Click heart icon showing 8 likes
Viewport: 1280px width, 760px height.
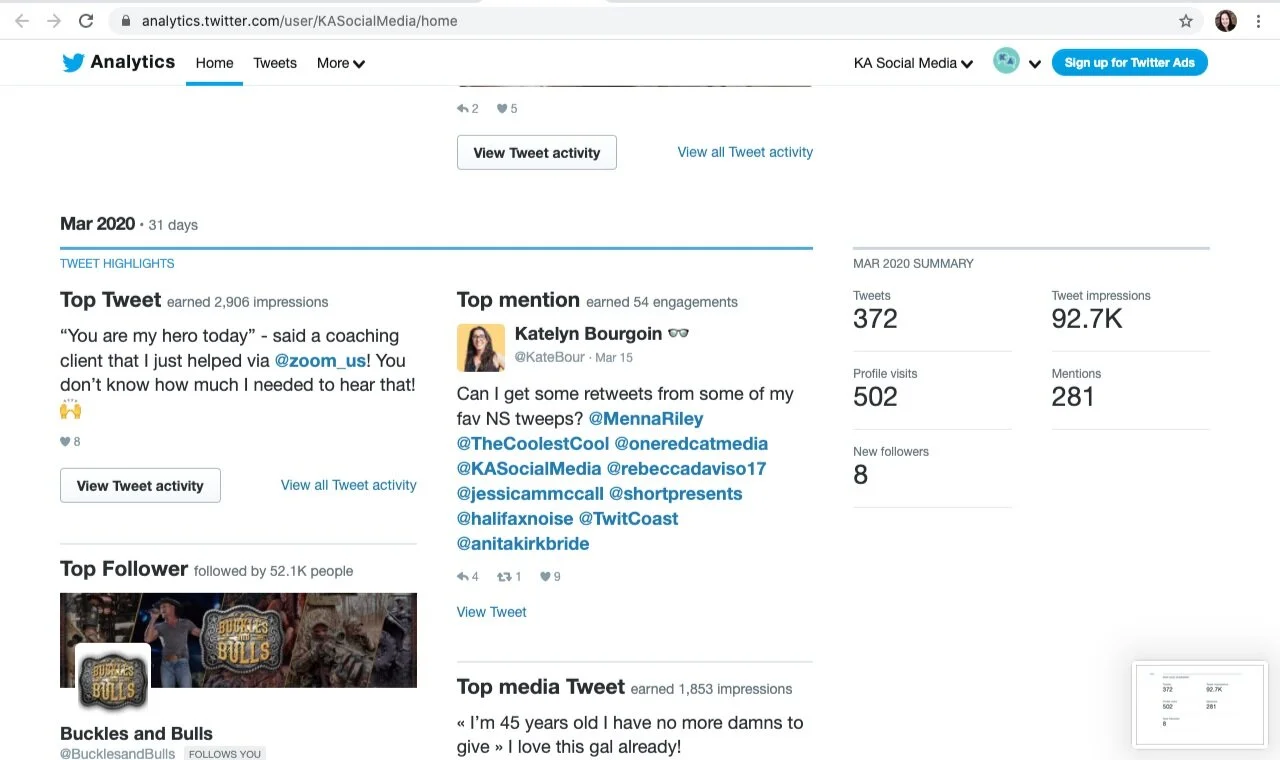point(65,441)
